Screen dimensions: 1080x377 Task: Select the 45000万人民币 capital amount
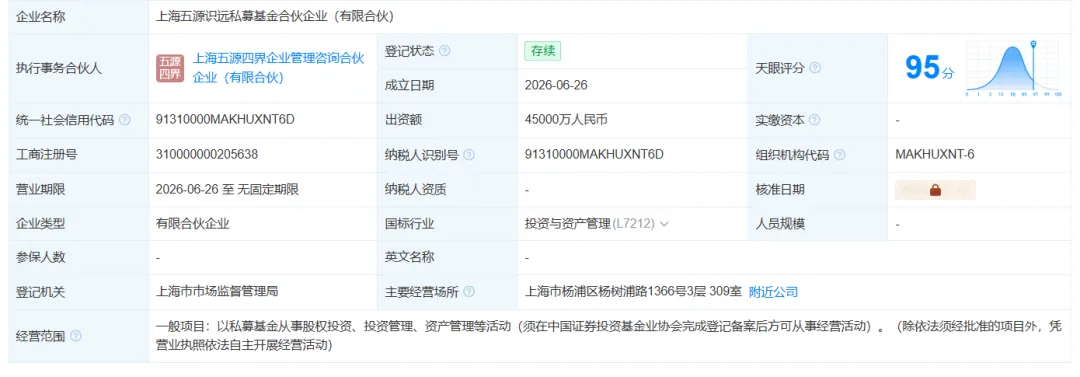(566, 120)
